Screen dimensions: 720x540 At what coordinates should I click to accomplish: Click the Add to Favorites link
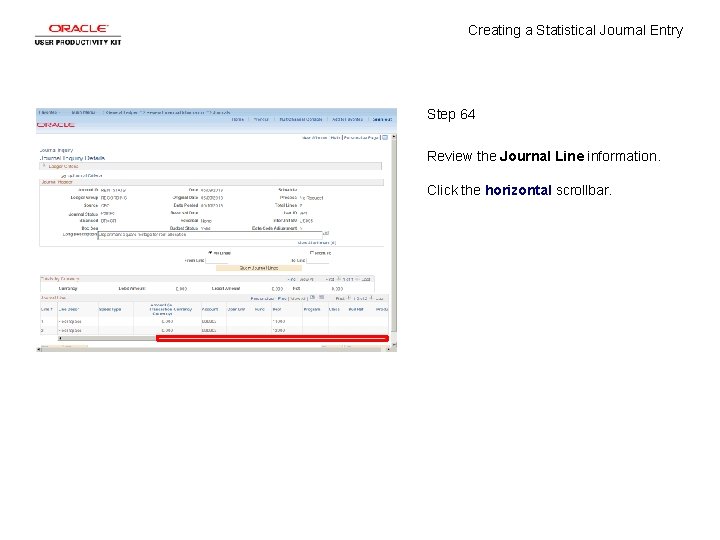347,119
